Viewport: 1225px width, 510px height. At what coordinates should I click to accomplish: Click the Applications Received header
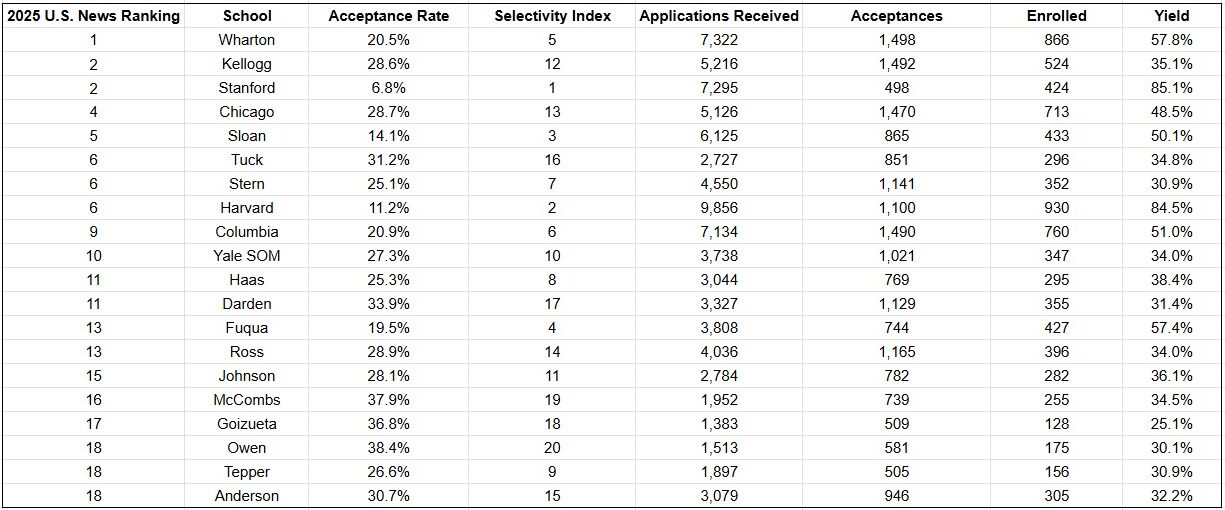tap(719, 16)
